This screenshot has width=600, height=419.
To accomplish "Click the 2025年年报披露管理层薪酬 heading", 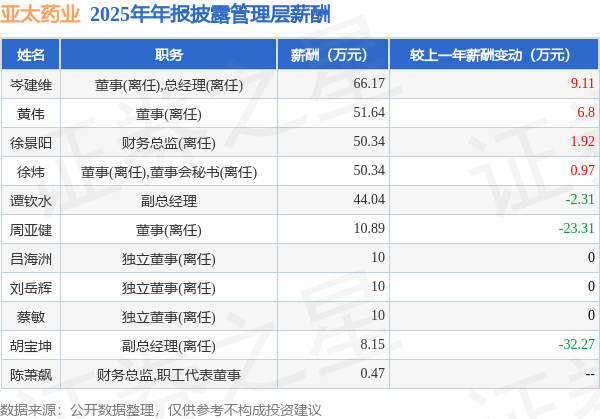I will (x=210, y=15).
